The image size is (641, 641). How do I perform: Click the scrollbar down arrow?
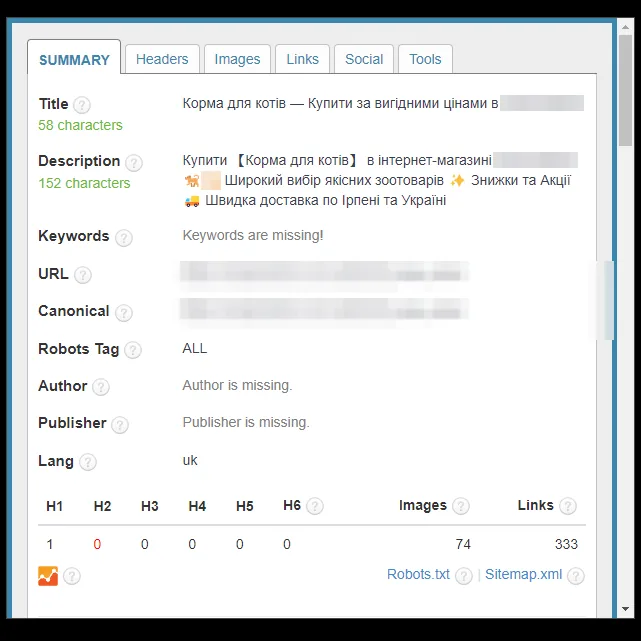click(x=625, y=609)
